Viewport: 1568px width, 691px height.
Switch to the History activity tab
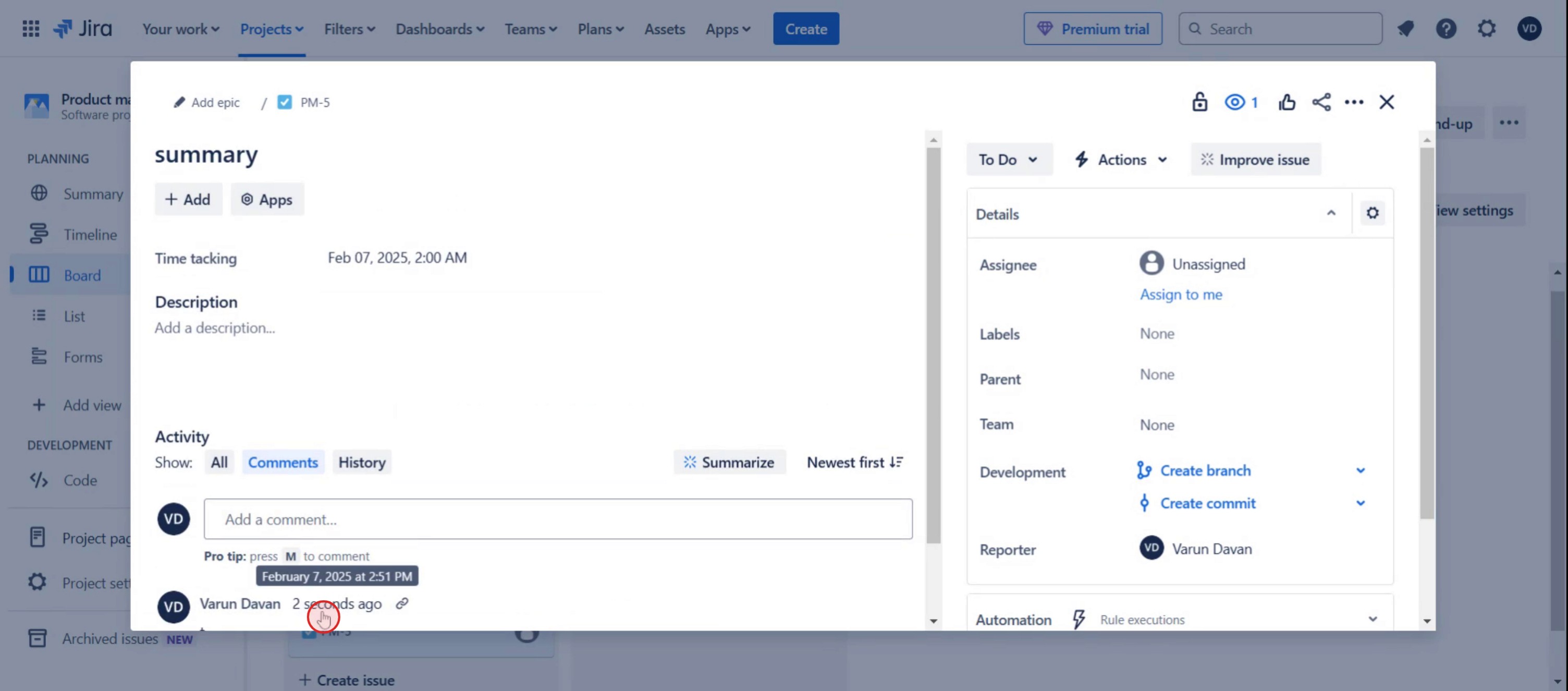point(362,462)
